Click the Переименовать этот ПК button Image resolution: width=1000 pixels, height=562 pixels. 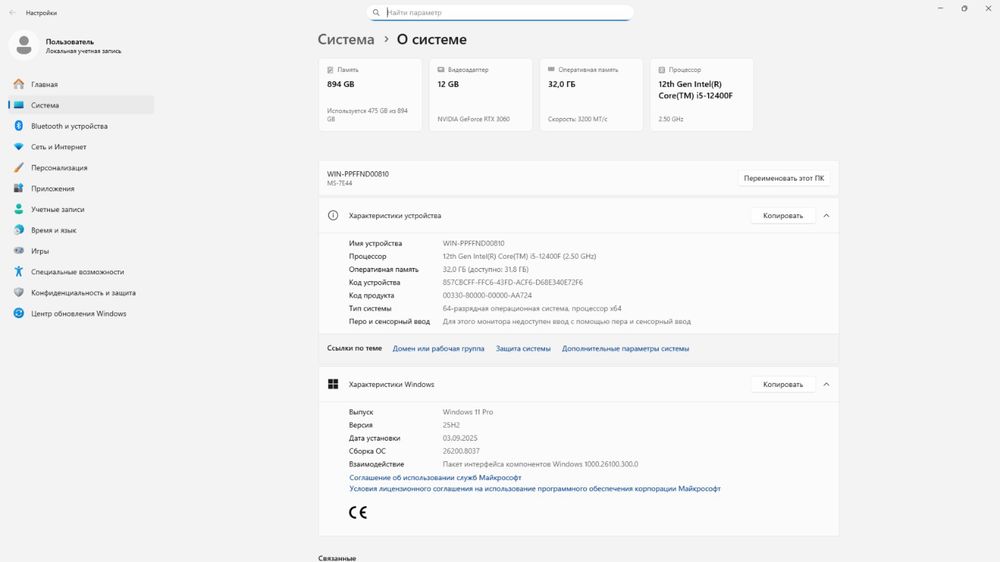point(784,179)
